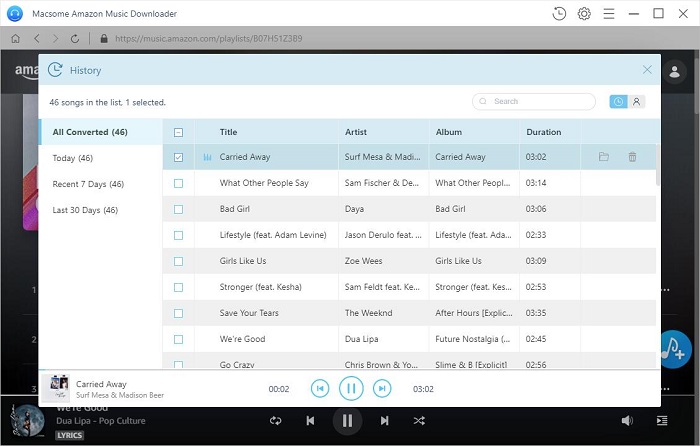
Task: Click the Macsome app logo icon
Action: point(15,14)
